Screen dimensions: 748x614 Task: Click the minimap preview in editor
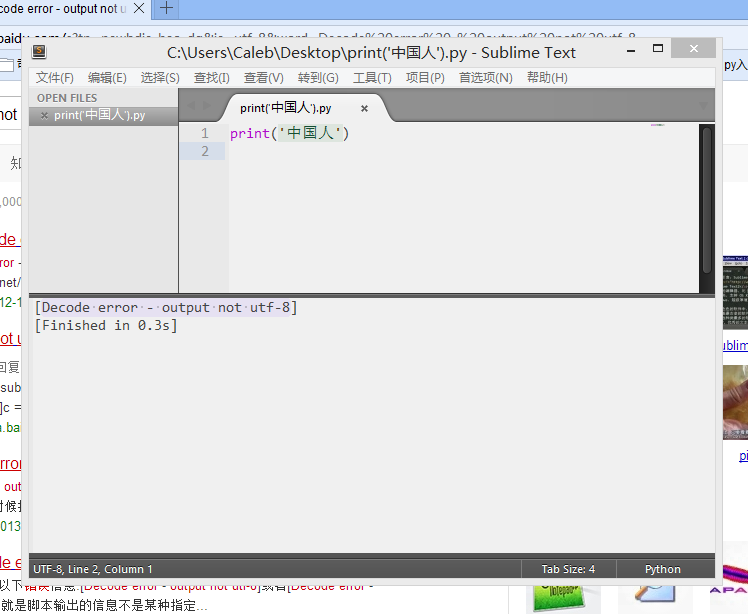tap(658, 125)
